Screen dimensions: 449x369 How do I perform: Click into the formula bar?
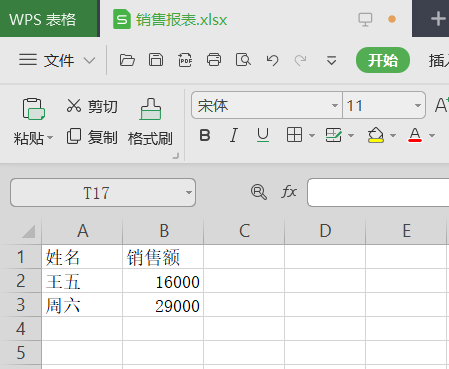pyautogui.click(x=378, y=193)
